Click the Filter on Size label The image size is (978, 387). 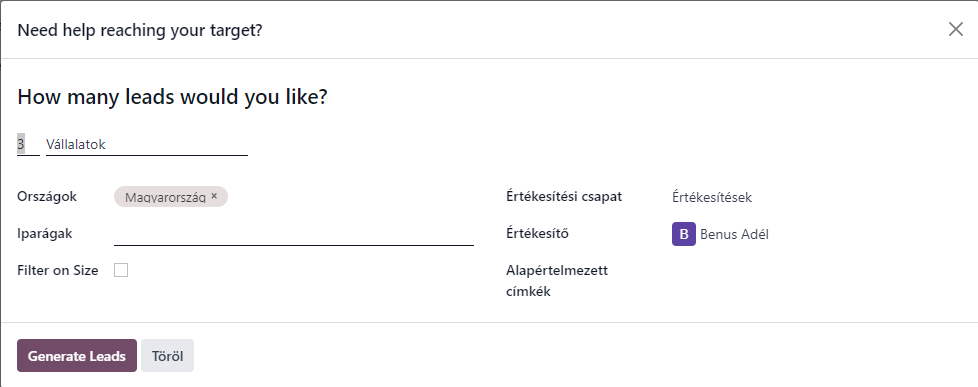tap(58, 270)
